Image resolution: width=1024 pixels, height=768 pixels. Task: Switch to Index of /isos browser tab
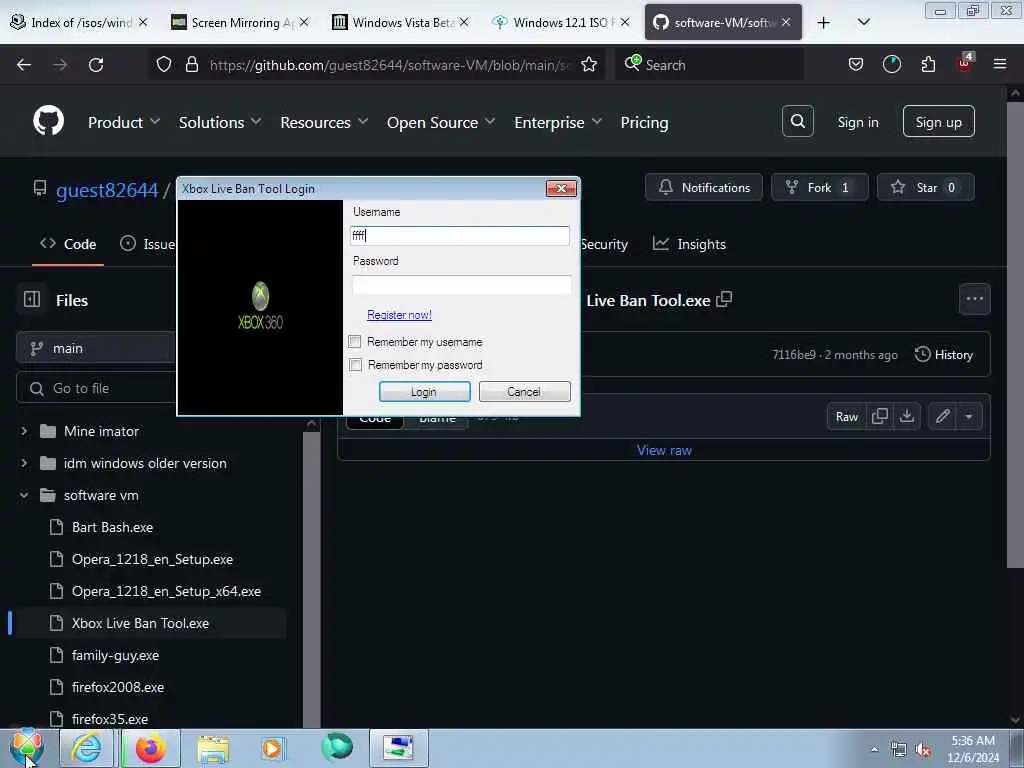click(80, 23)
